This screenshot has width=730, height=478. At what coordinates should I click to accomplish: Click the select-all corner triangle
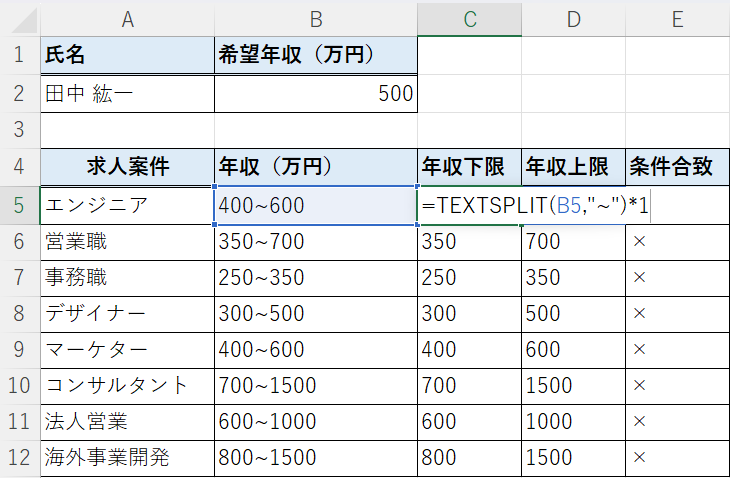pos(24,20)
